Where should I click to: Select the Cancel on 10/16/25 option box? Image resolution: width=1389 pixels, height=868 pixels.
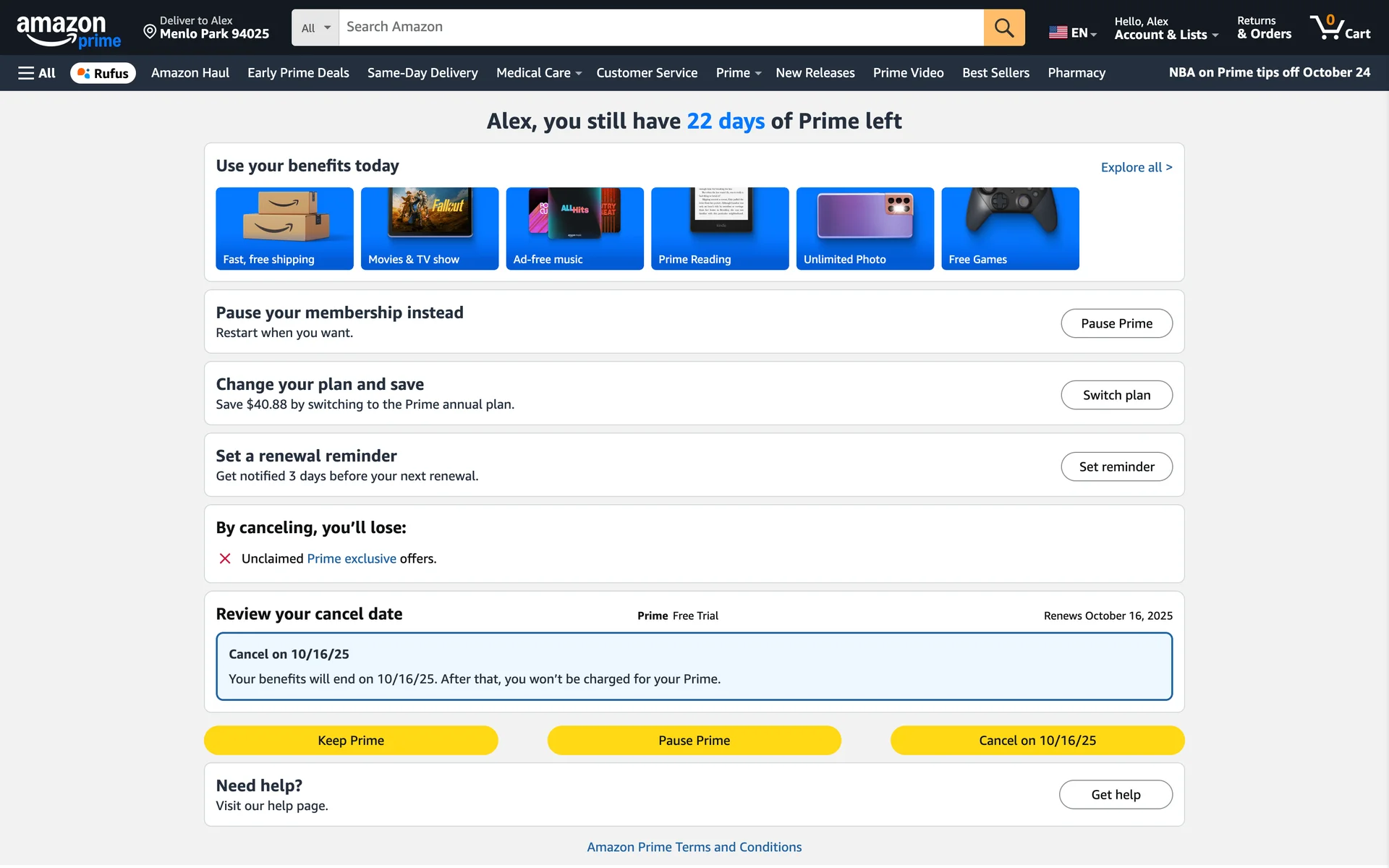(x=693, y=666)
